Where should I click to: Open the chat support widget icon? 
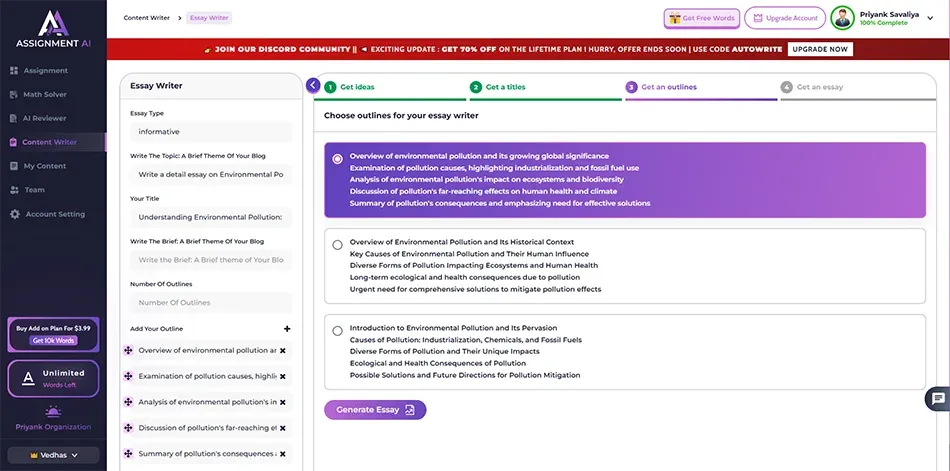point(937,398)
